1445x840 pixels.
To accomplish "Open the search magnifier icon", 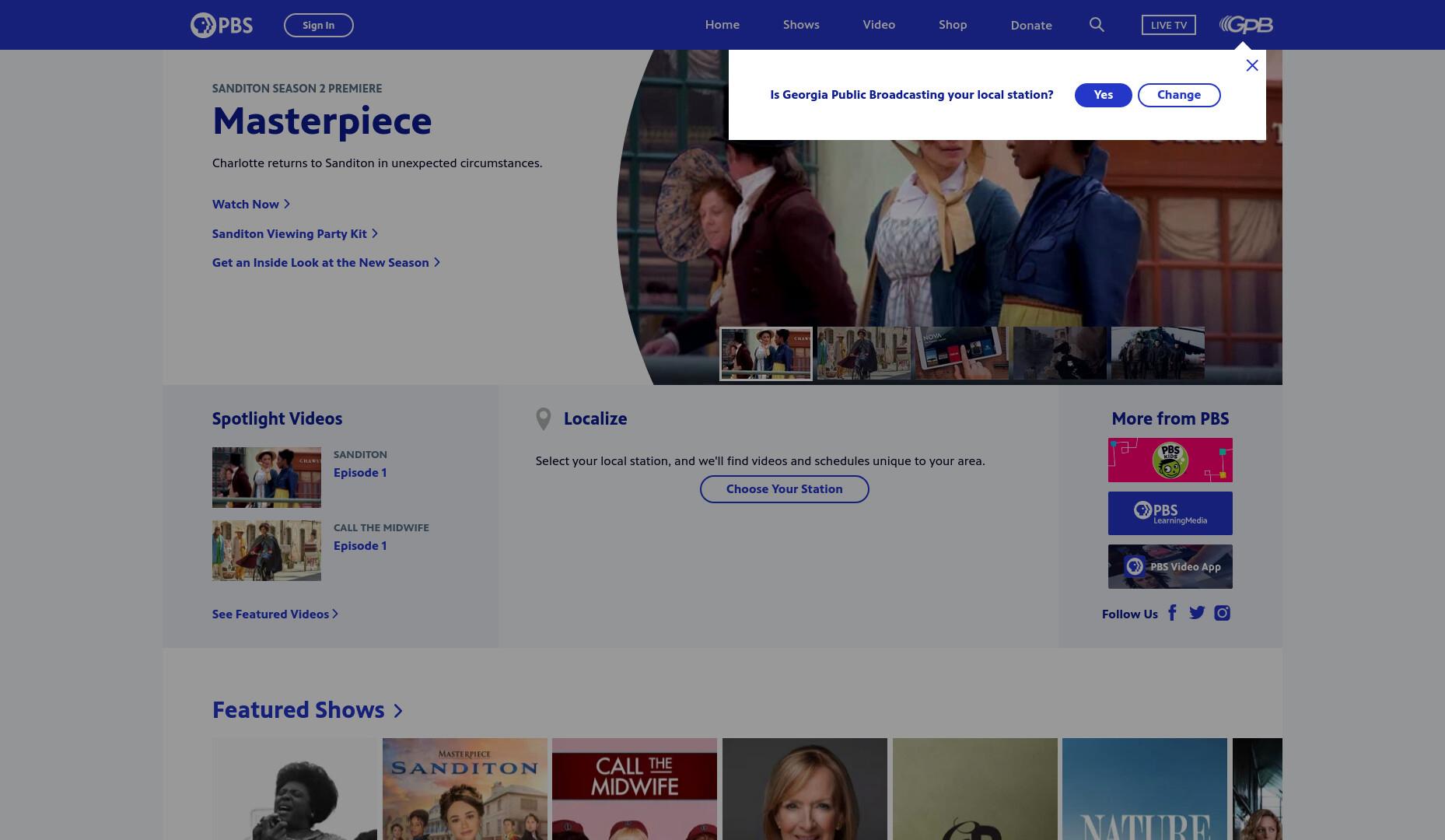I will [1097, 25].
